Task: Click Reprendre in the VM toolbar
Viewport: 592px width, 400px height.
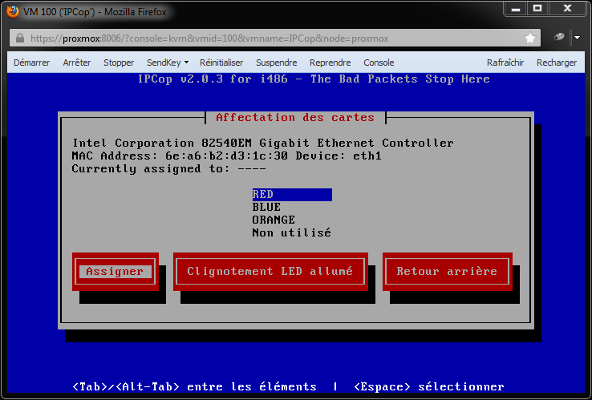Action: 330,63
